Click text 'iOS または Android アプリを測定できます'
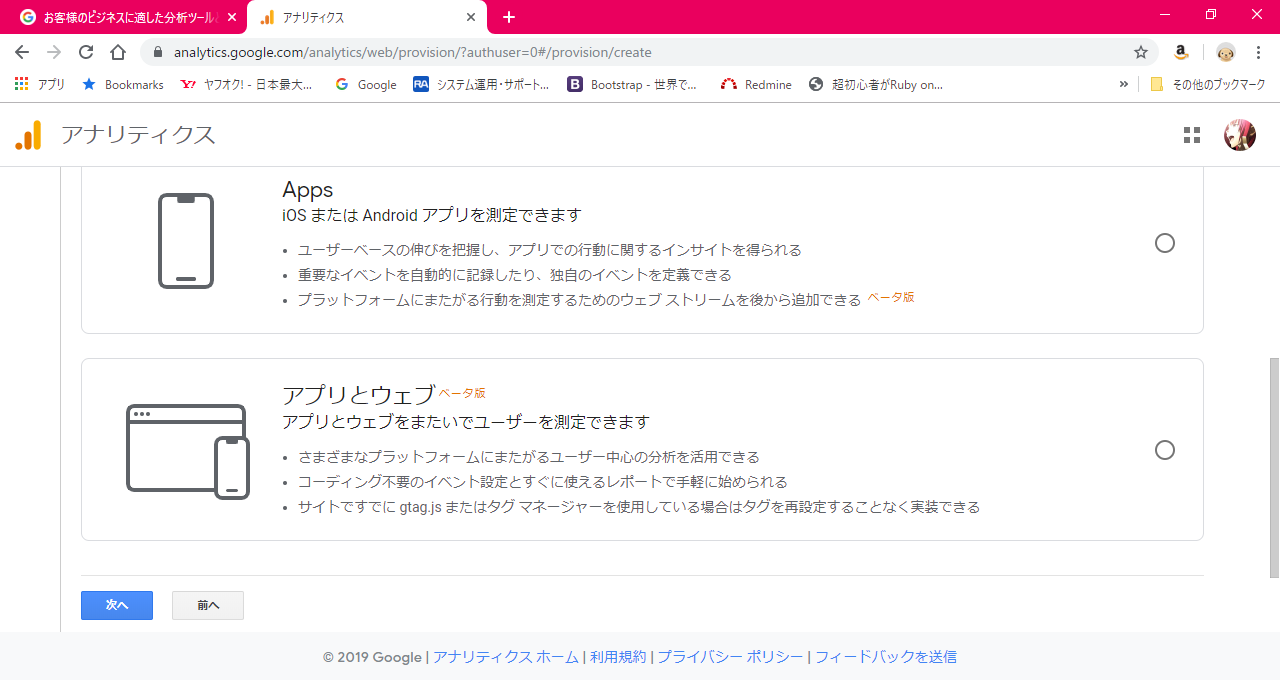1280x680 pixels. click(432, 215)
